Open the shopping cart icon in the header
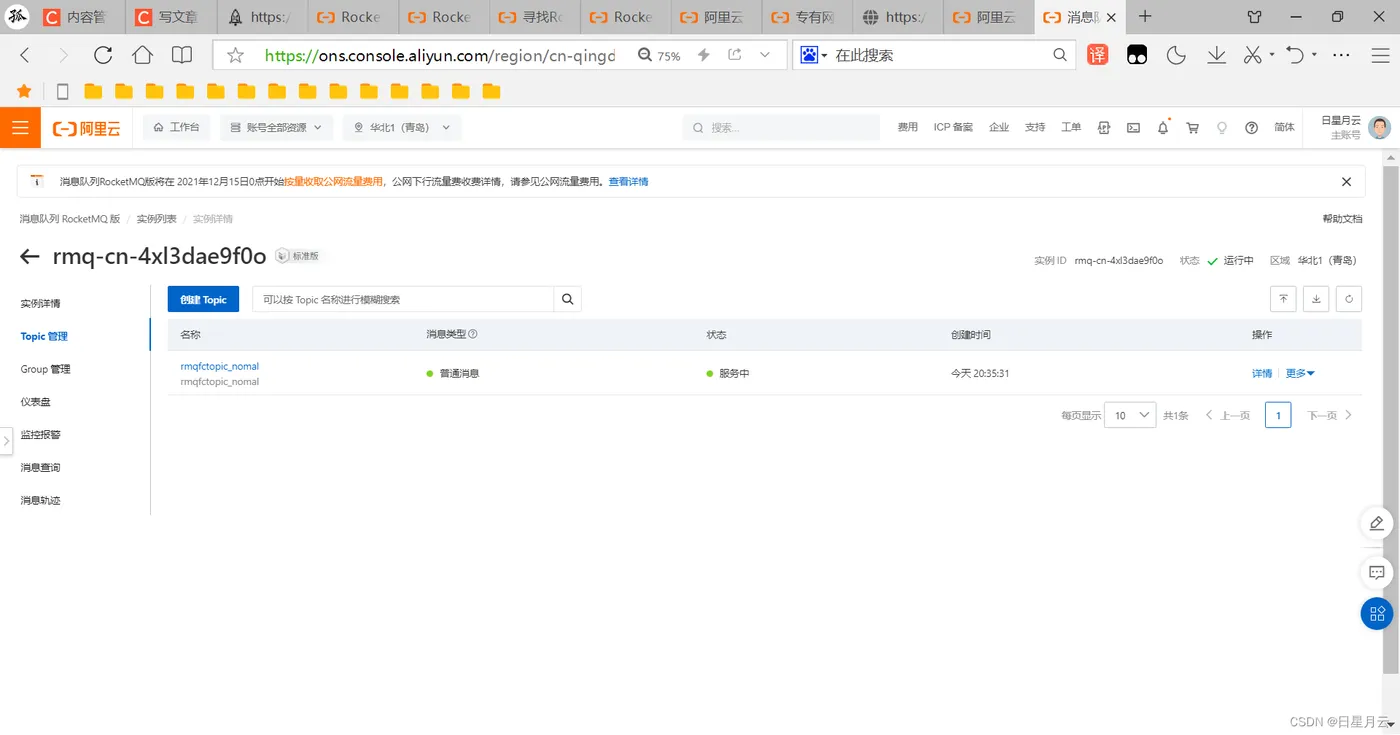This screenshot has height=735, width=1400. [x=1192, y=128]
